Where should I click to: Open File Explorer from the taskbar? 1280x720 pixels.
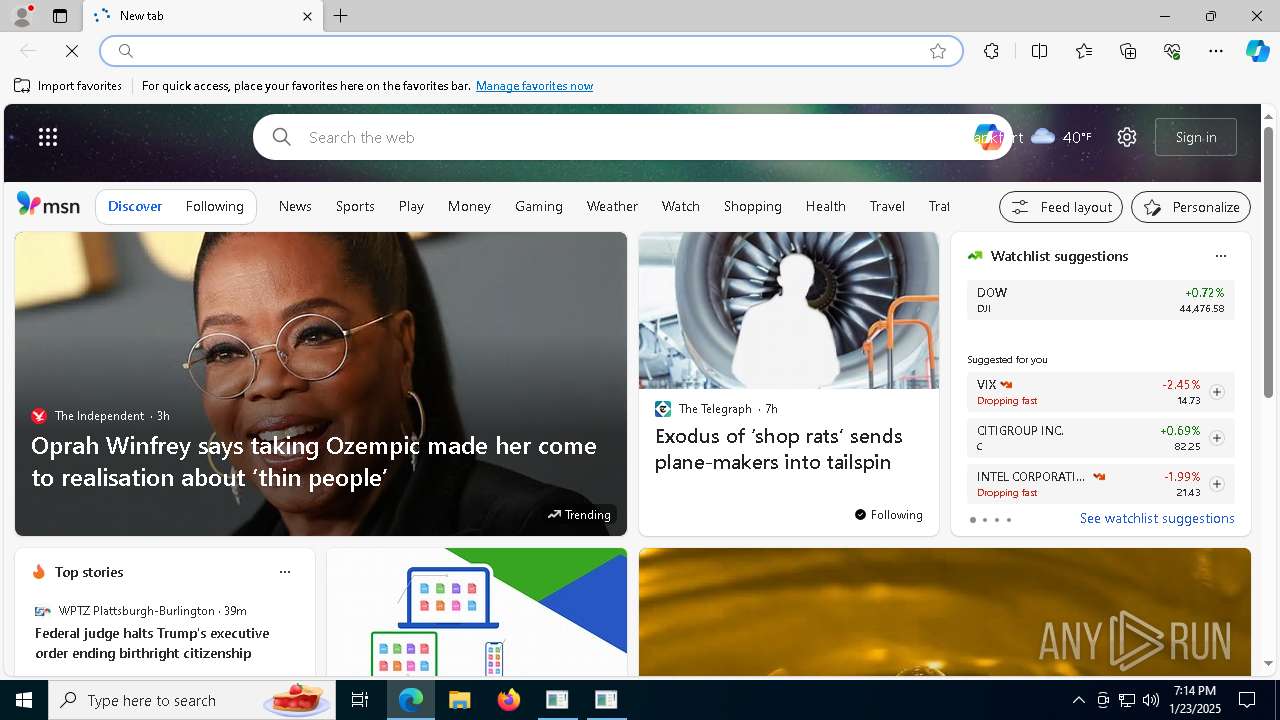pyautogui.click(x=459, y=700)
